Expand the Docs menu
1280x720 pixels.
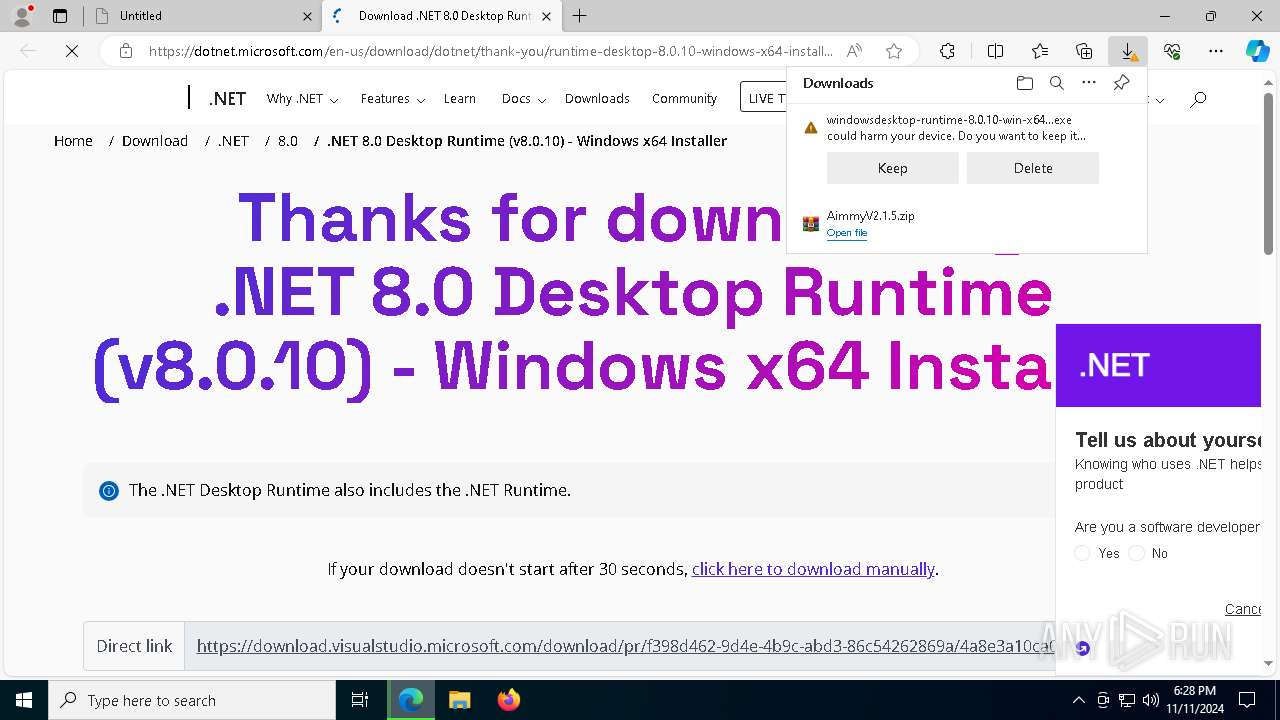pyautogui.click(x=524, y=98)
